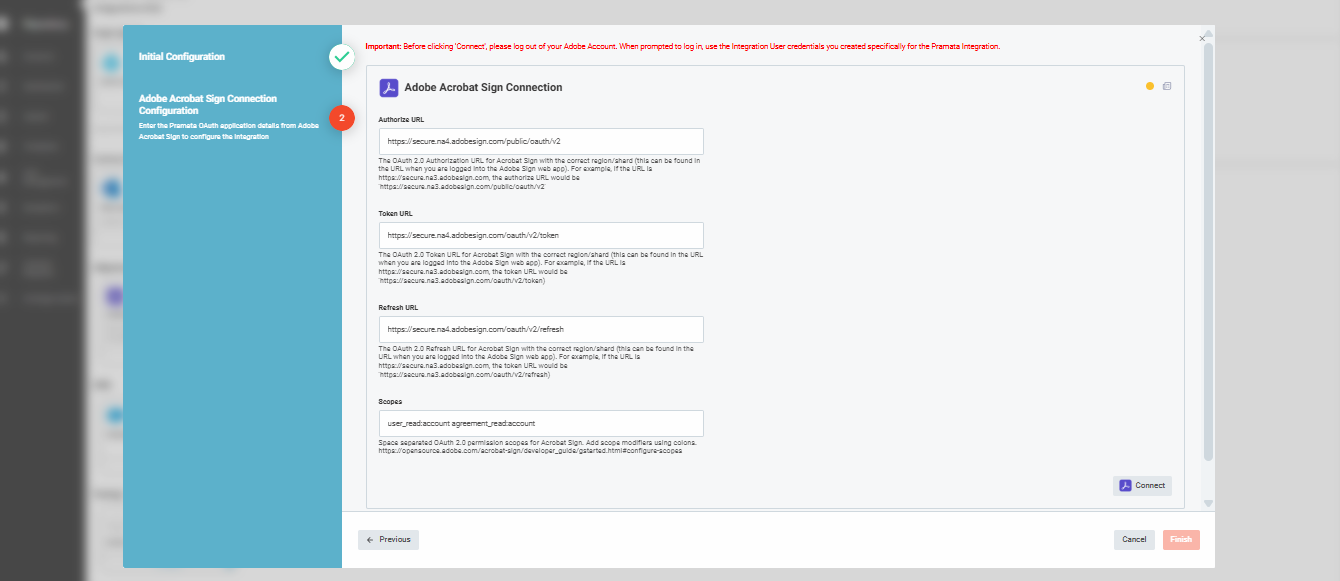Connect to Adobe Acrobat Sign
The height and width of the screenshot is (581, 1340).
point(1142,485)
